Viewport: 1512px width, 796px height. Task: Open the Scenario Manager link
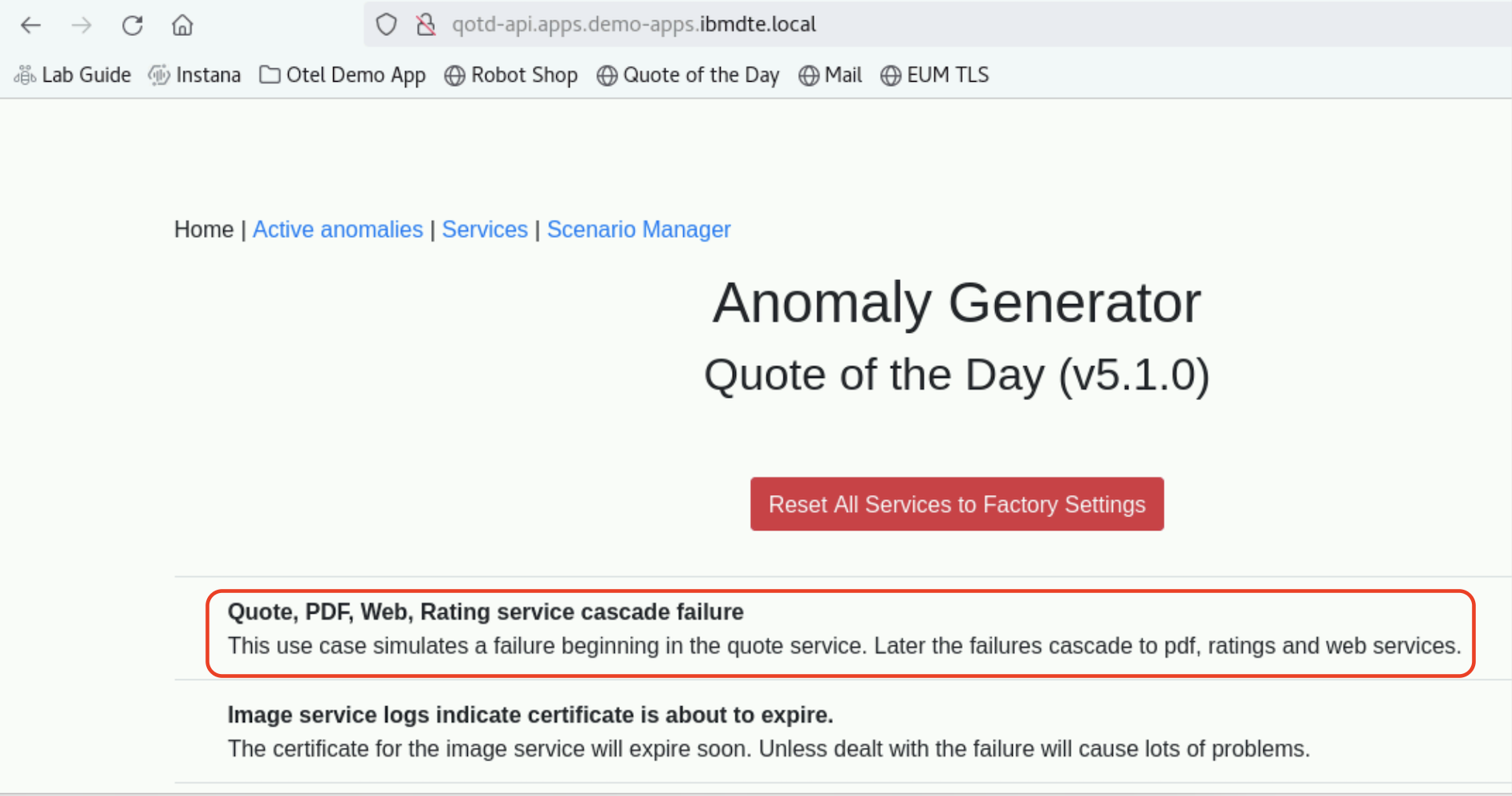[x=639, y=229]
